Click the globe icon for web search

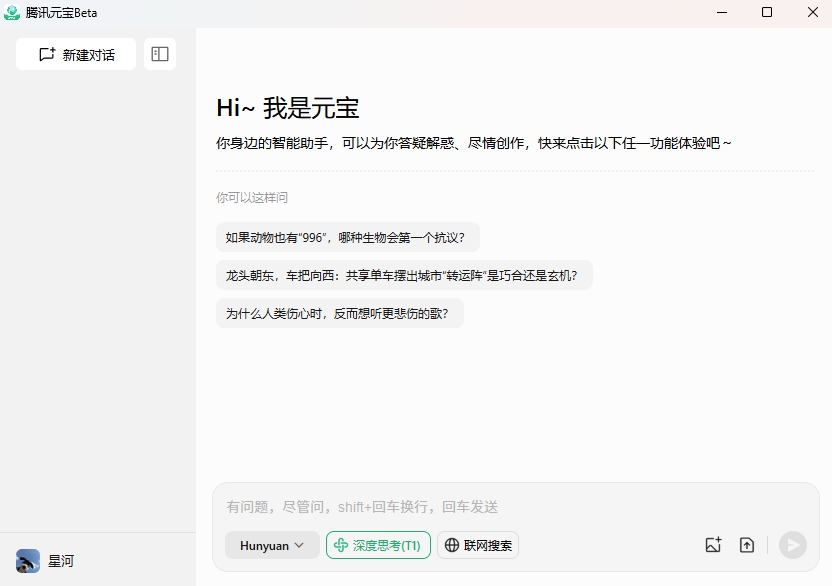[x=452, y=545]
